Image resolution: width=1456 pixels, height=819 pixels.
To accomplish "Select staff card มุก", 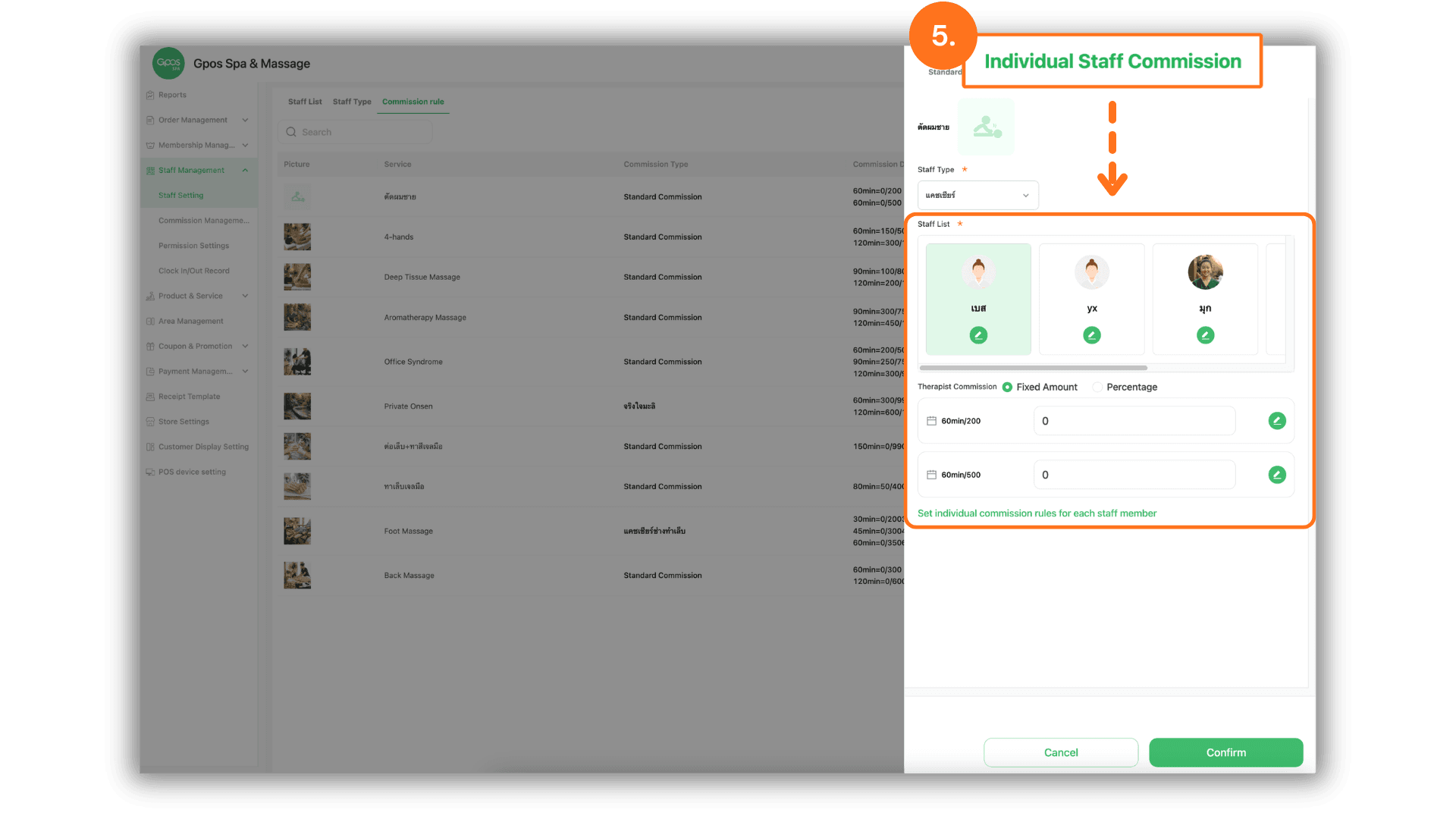I will tap(1205, 299).
